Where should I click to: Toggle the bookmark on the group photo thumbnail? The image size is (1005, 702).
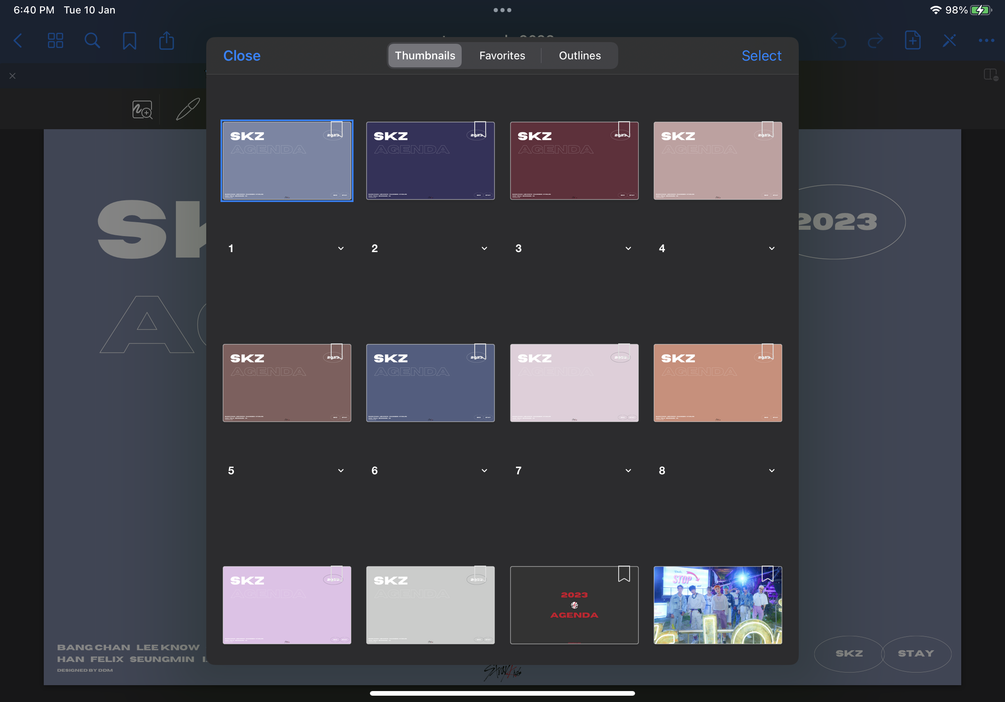[x=767, y=574]
